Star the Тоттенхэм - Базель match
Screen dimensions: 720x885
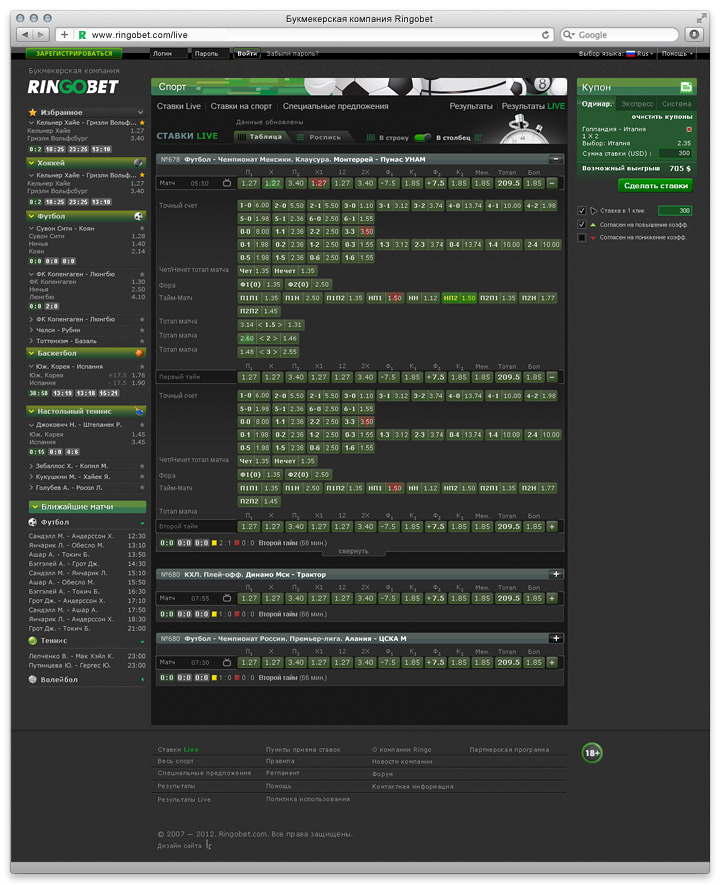(142, 341)
